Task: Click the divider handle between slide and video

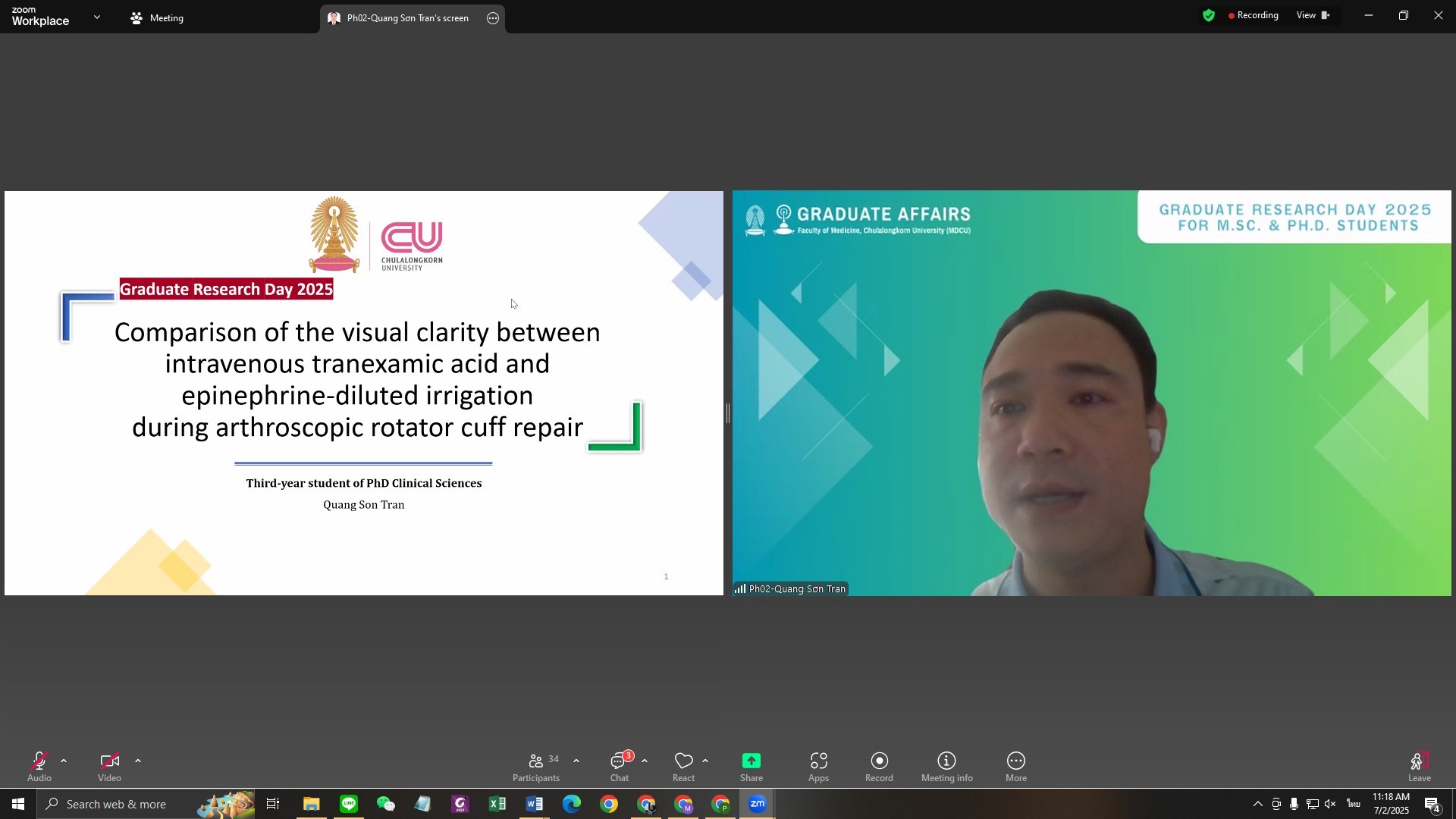Action: (x=727, y=413)
